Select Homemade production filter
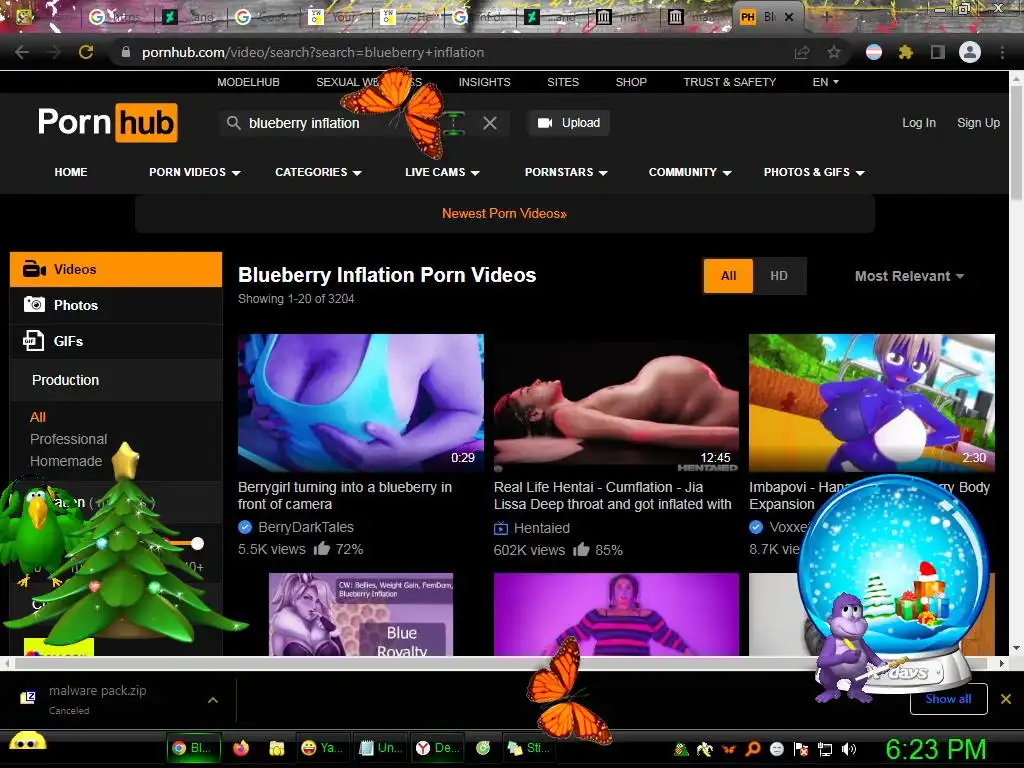This screenshot has height=768, width=1024. pos(66,461)
